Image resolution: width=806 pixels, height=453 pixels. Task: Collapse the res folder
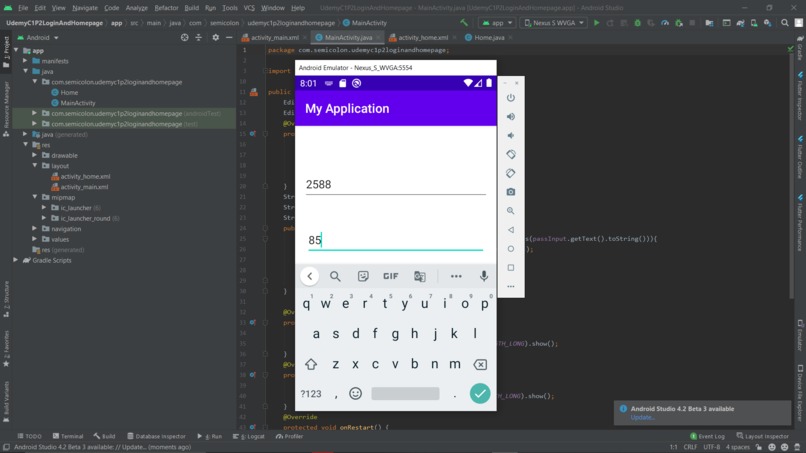pyautogui.click(x=25, y=145)
